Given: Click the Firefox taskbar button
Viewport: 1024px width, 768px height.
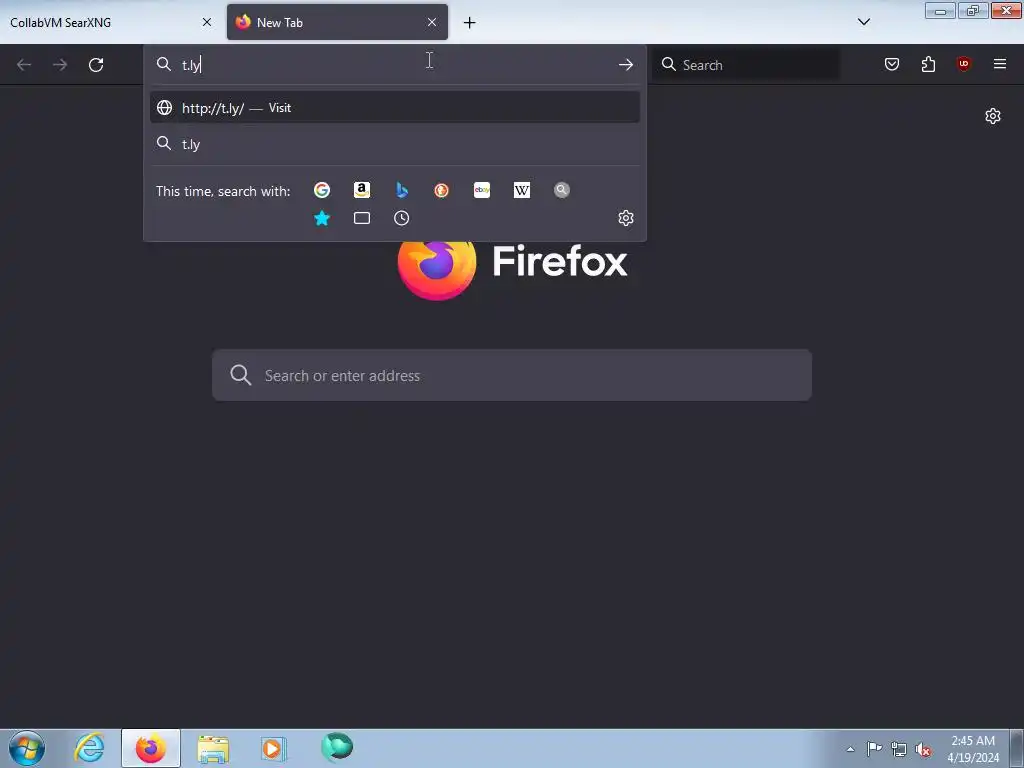Looking at the screenshot, I should (x=151, y=748).
